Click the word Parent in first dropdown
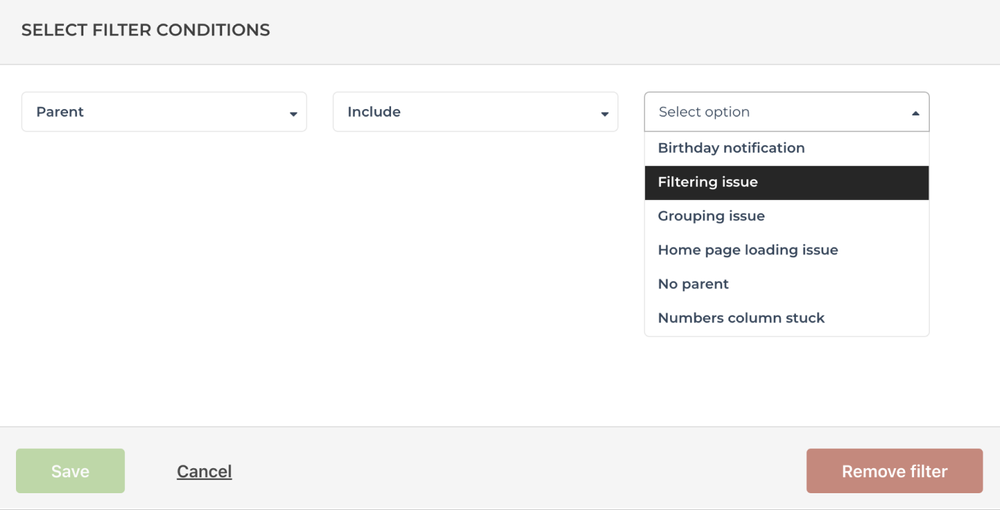 (x=60, y=112)
